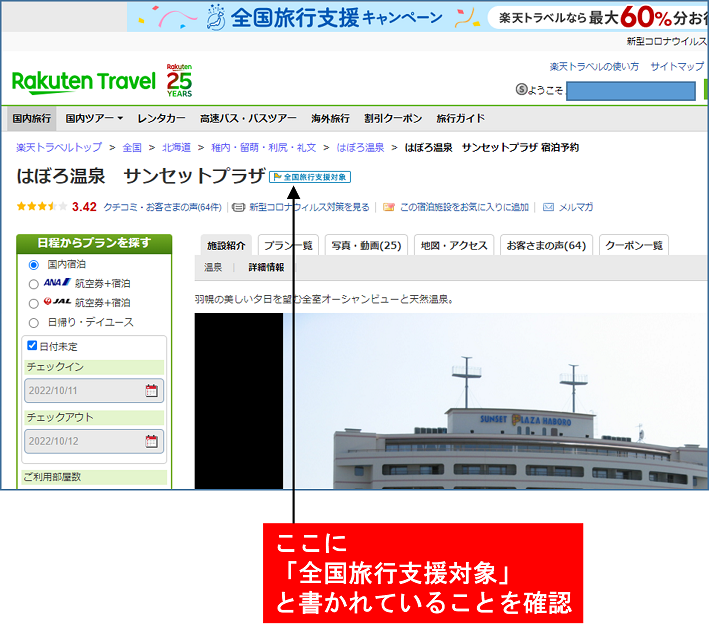Click この宿泊施設をお気に入りに追加 link

coord(464,207)
